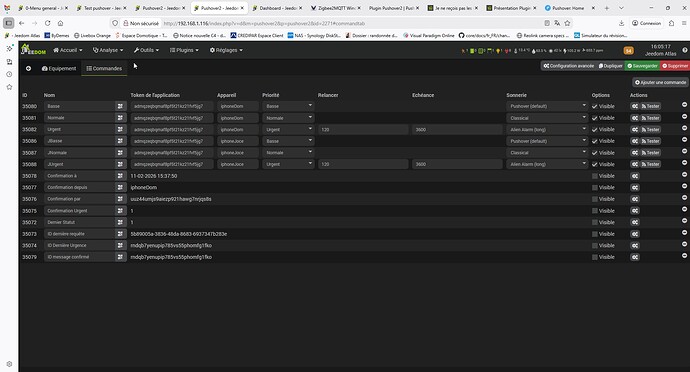Go to the browser home page
Screen dimensions: 690x372
(x=60, y=23)
